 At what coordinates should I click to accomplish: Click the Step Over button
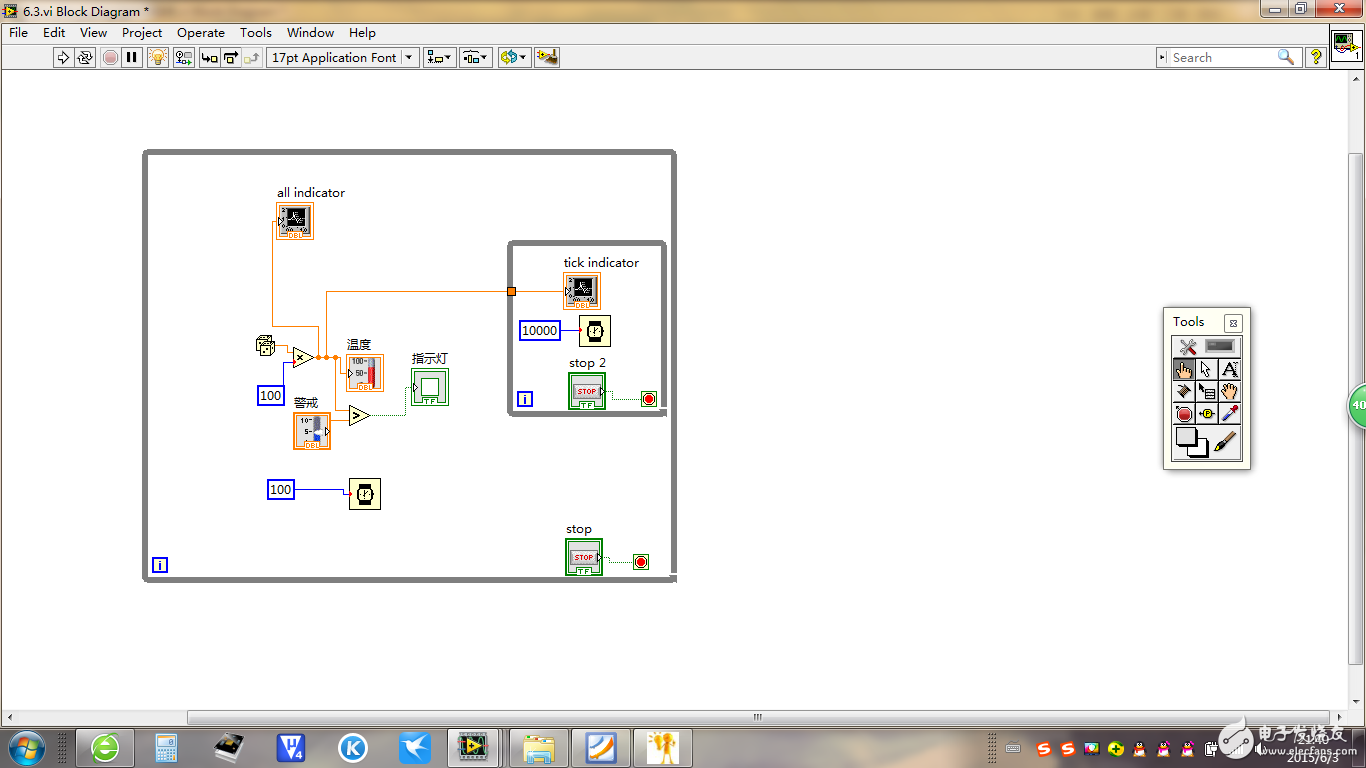point(231,58)
